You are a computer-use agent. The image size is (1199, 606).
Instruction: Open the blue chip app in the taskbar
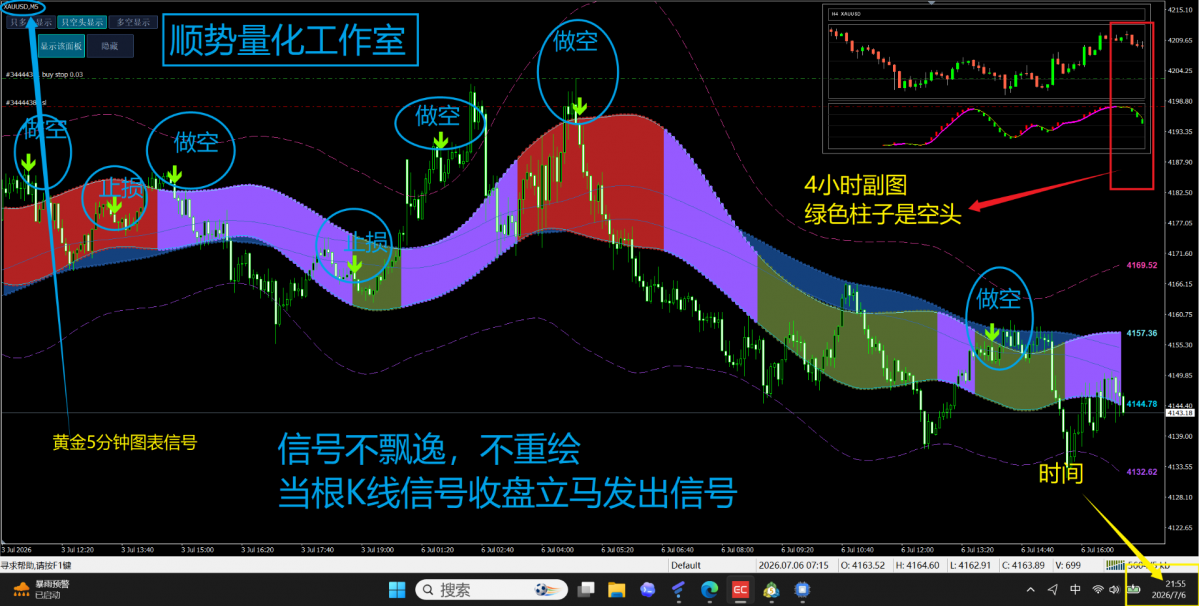[802, 589]
